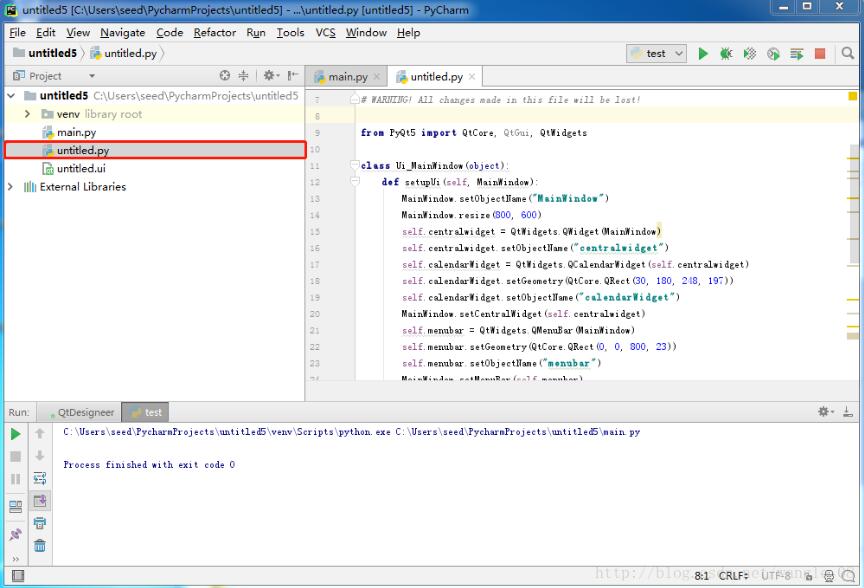Stop the running process with red square
This screenshot has height=588, width=864.
click(820, 54)
